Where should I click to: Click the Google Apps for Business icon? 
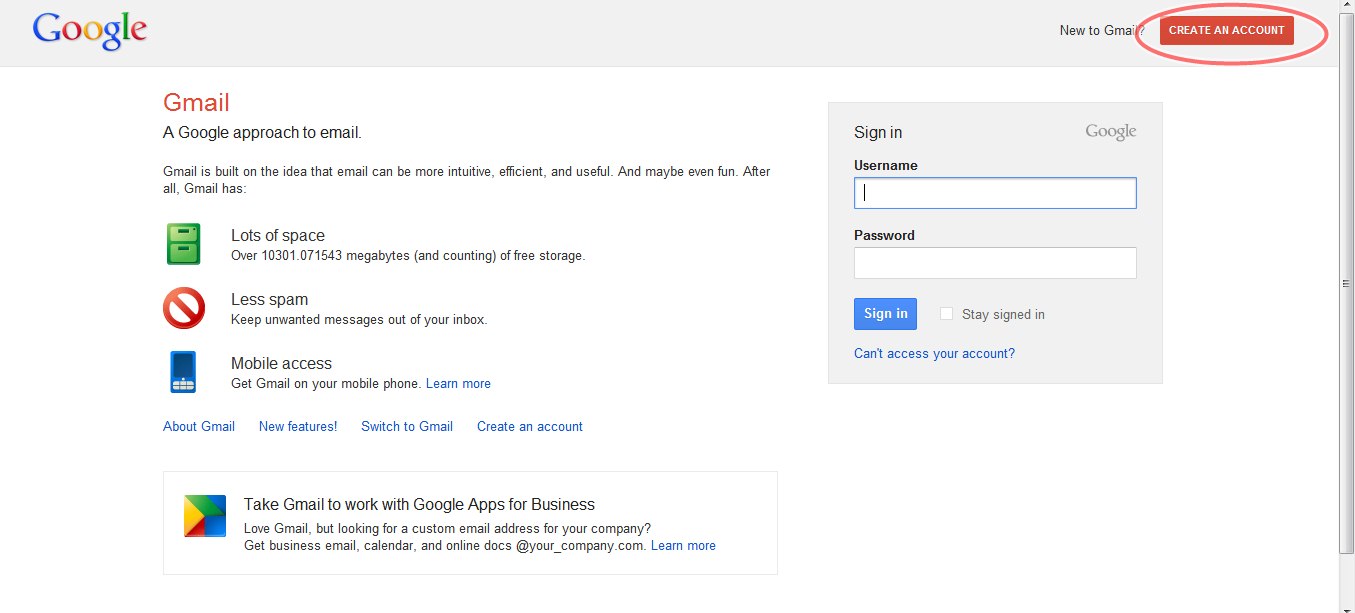205,516
